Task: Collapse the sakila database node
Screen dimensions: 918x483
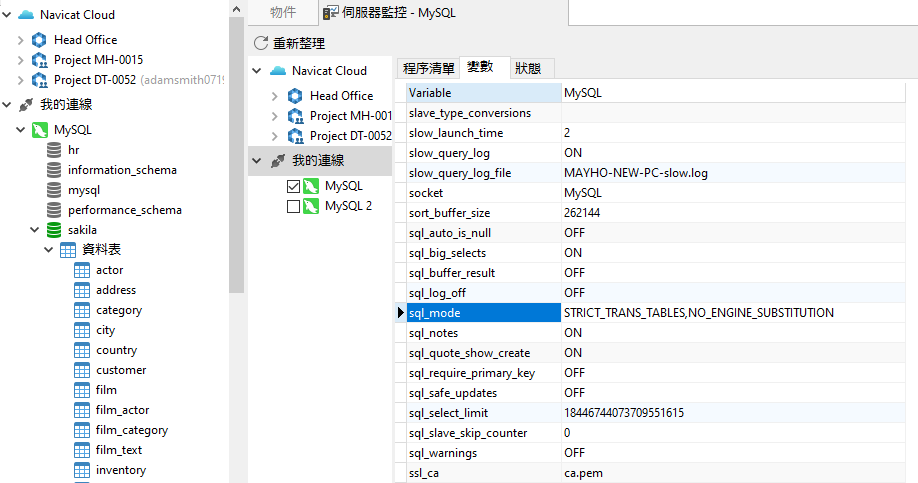Action: (x=35, y=230)
